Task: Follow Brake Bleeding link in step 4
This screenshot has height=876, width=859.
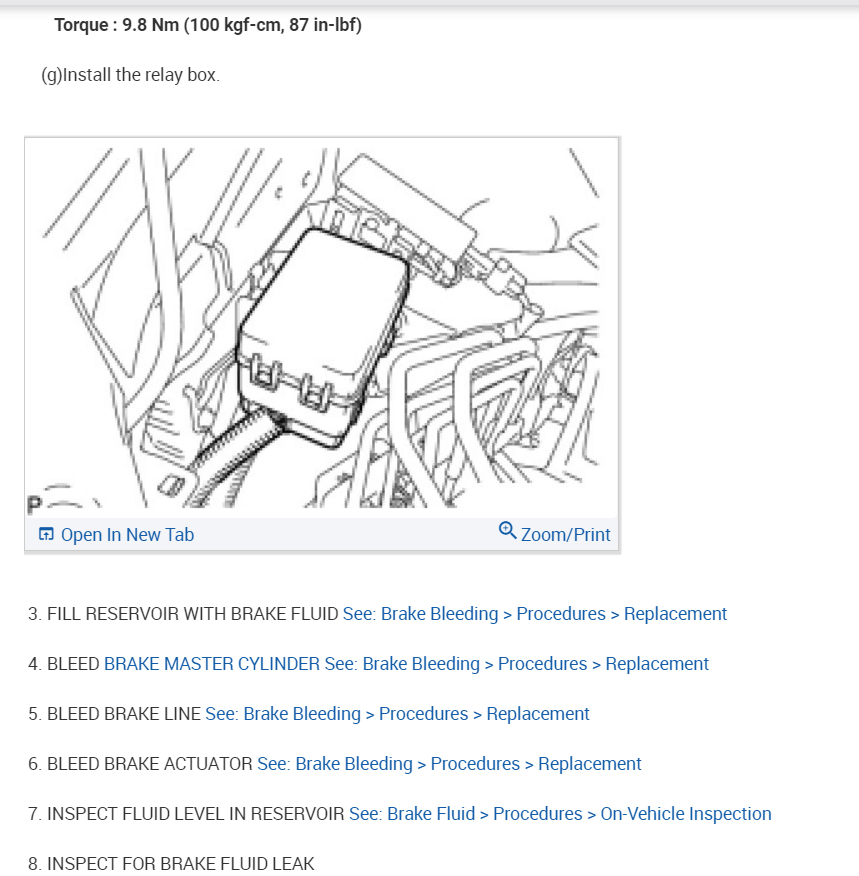Action: click(x=402, y=664)
